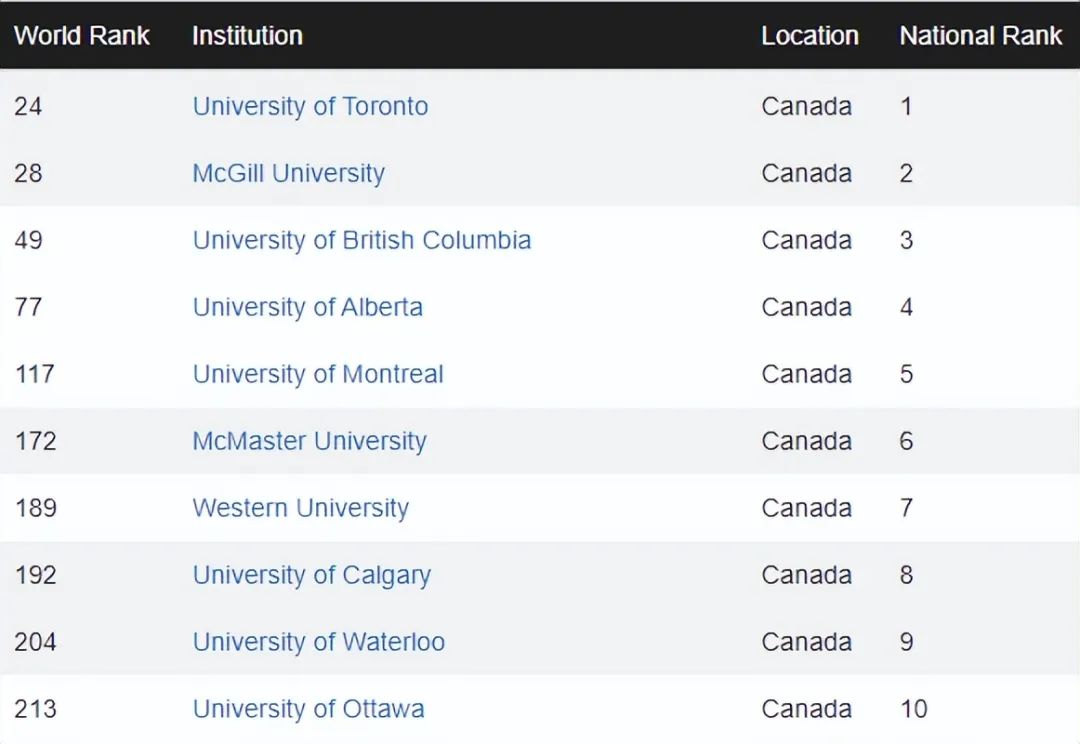Click world rank 24 cell
This screenshot has width=1080, height=744.
pos(28,106)
